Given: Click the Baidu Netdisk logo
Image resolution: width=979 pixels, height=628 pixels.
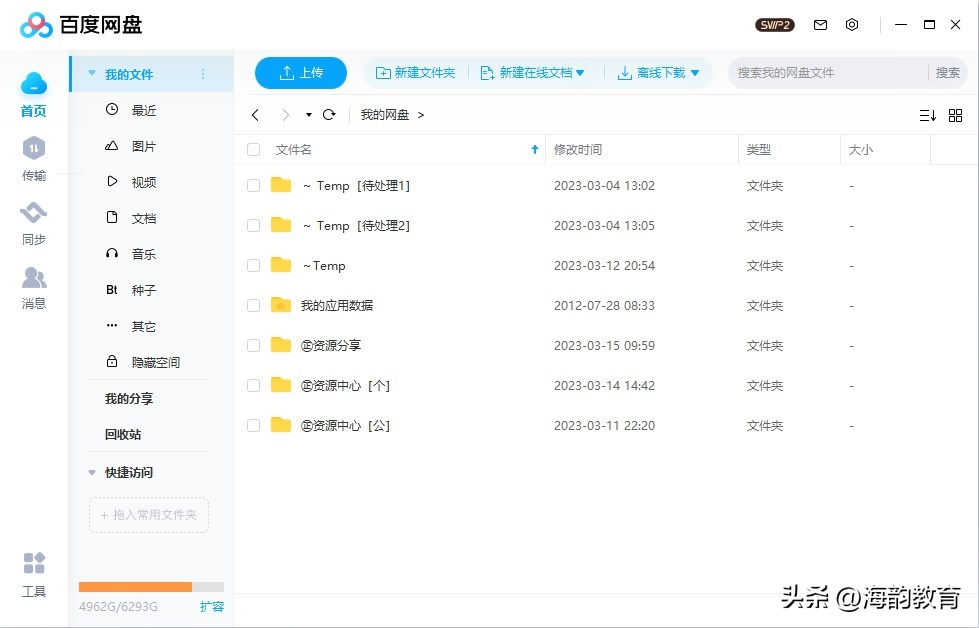Looking at the screenshot, I should (x=36, y=25).
